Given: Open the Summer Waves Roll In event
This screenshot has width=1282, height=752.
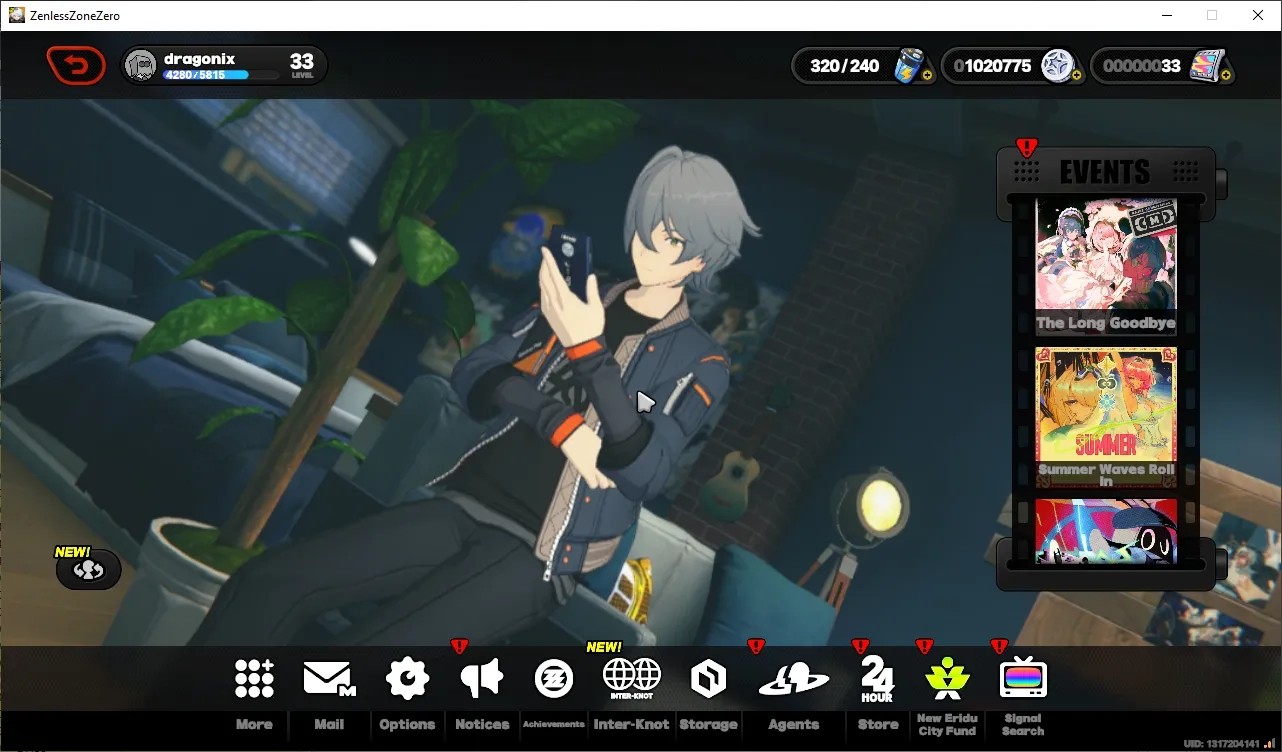Looking at the screenshot, I should 1105,417.
